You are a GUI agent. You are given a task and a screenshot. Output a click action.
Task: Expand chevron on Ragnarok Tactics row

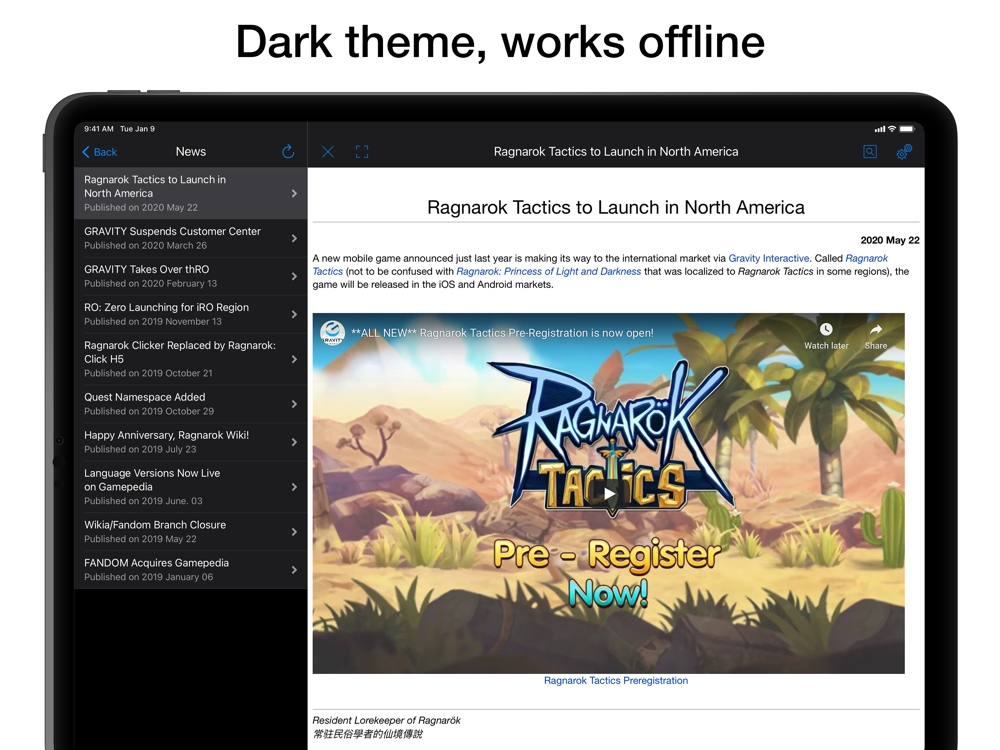[x=294, y=193]
